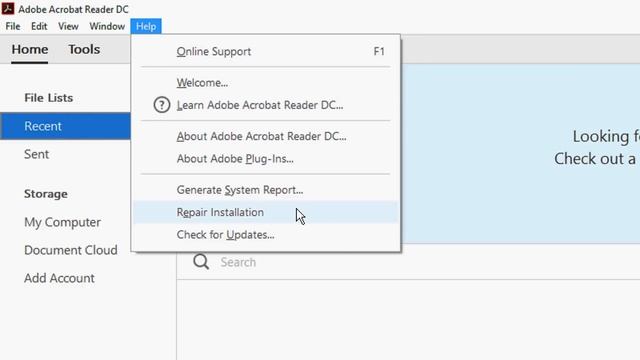640x360 pixels.
Task: Click the Storage heading
Action: 46,194
